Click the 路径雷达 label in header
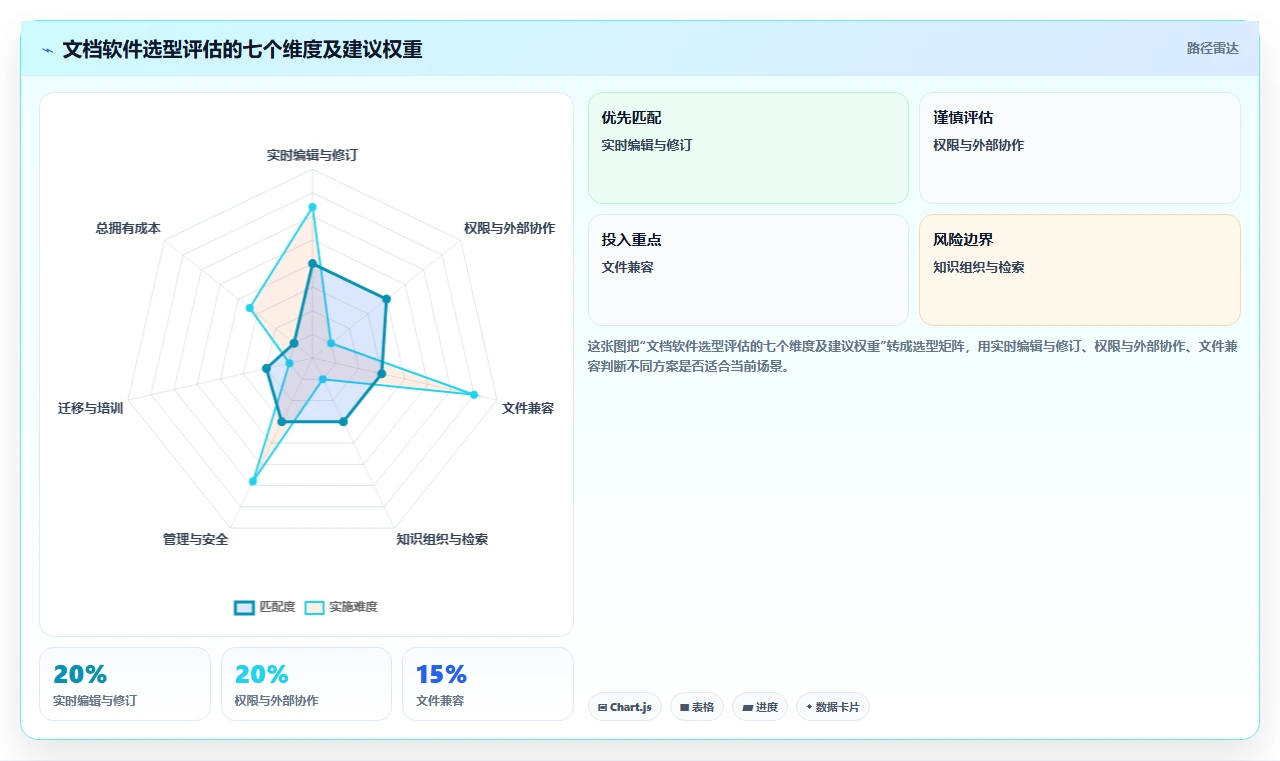The image size is (1280, 761). click(x=1212, y=48)
